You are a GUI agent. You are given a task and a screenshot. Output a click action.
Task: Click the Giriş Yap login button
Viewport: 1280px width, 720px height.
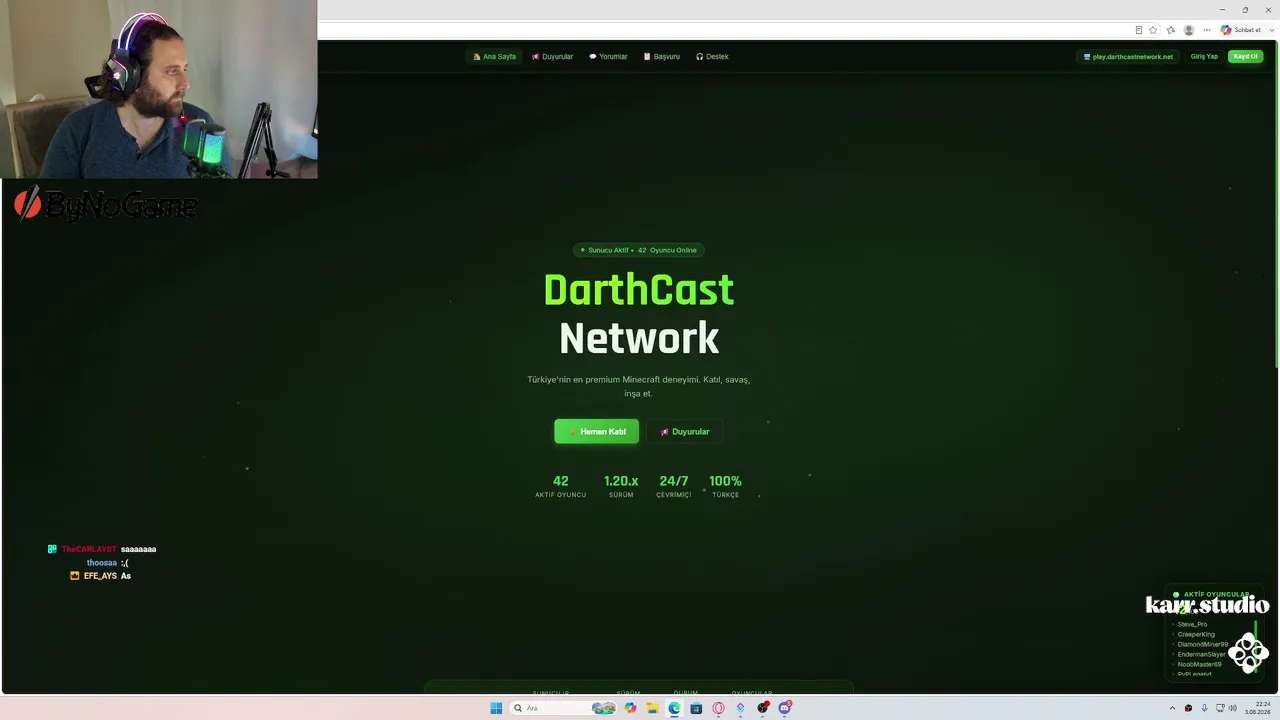(x=1204, y=57)
